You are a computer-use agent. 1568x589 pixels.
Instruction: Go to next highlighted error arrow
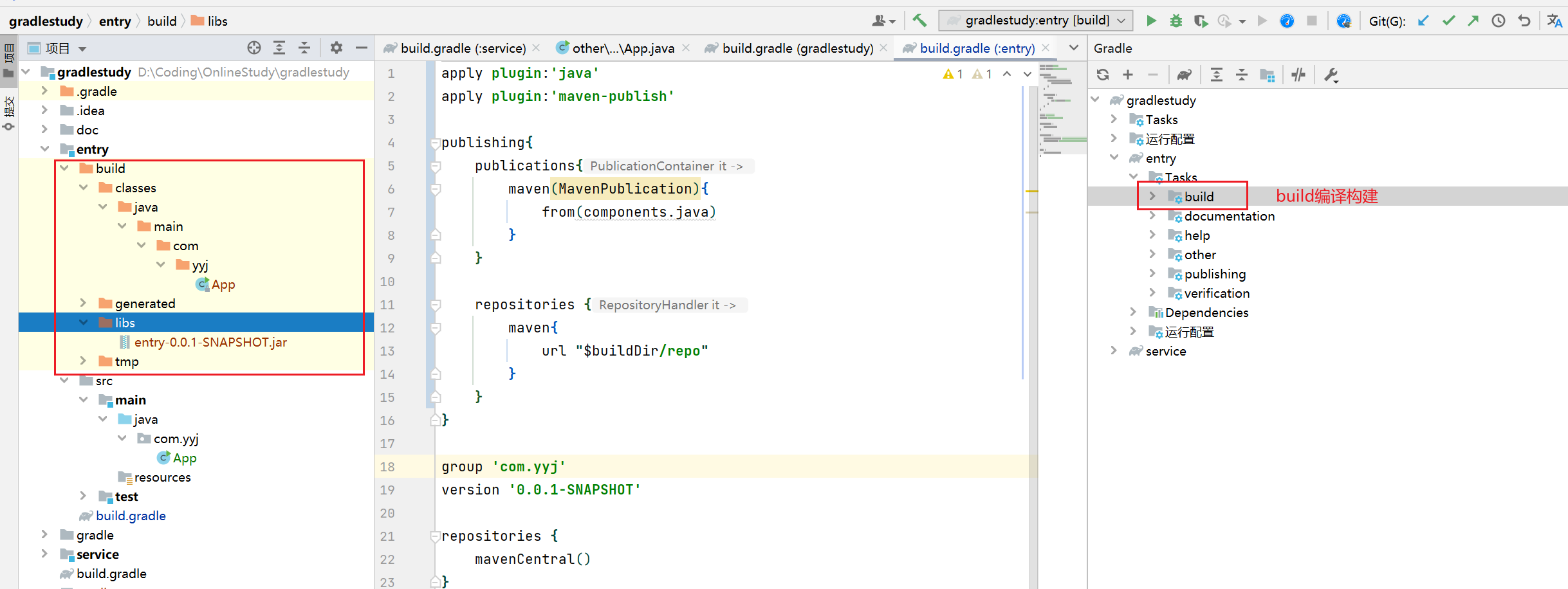click(x=1028, y=74)
